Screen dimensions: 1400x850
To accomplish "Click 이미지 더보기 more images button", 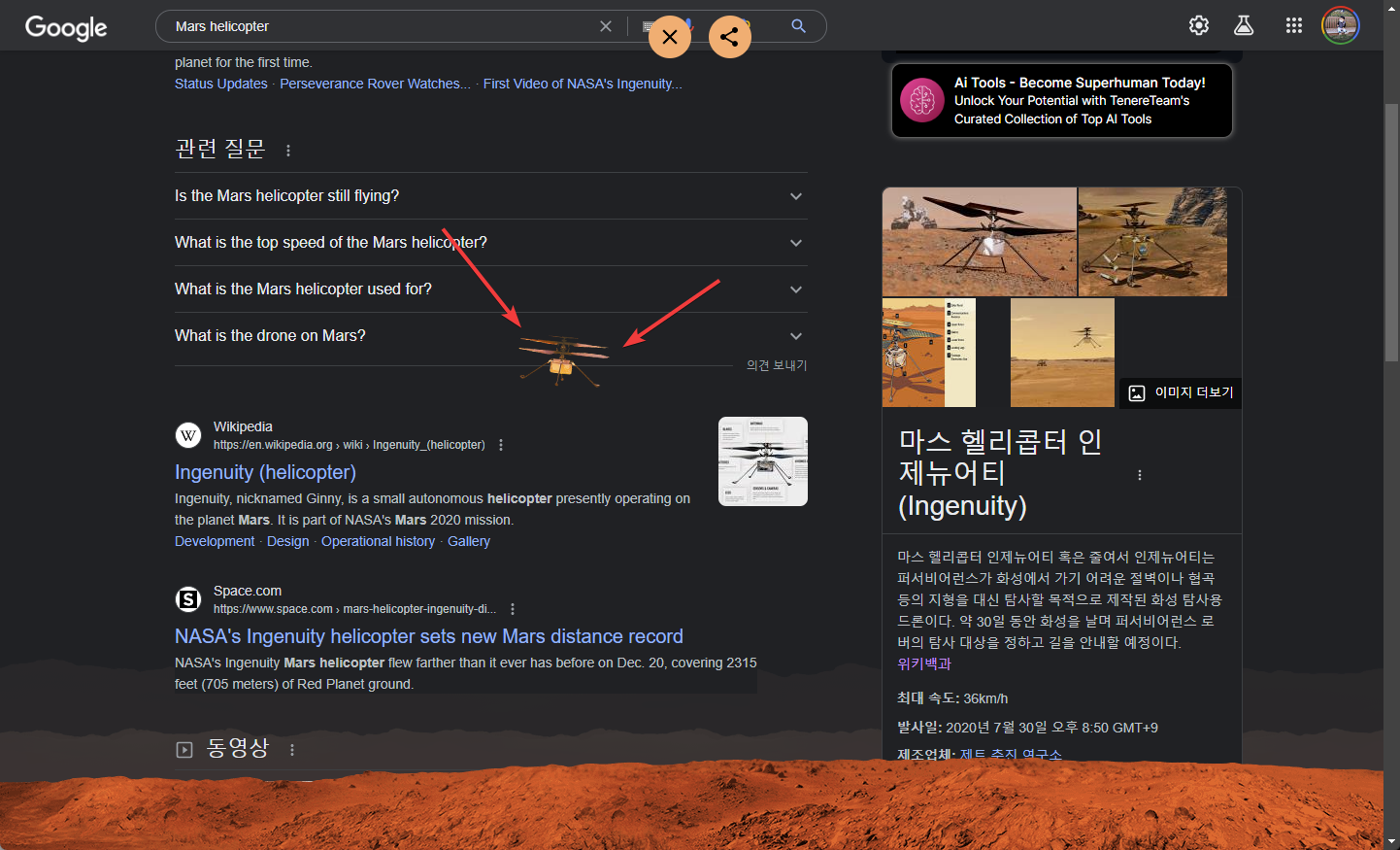I will pos(1181,392).
